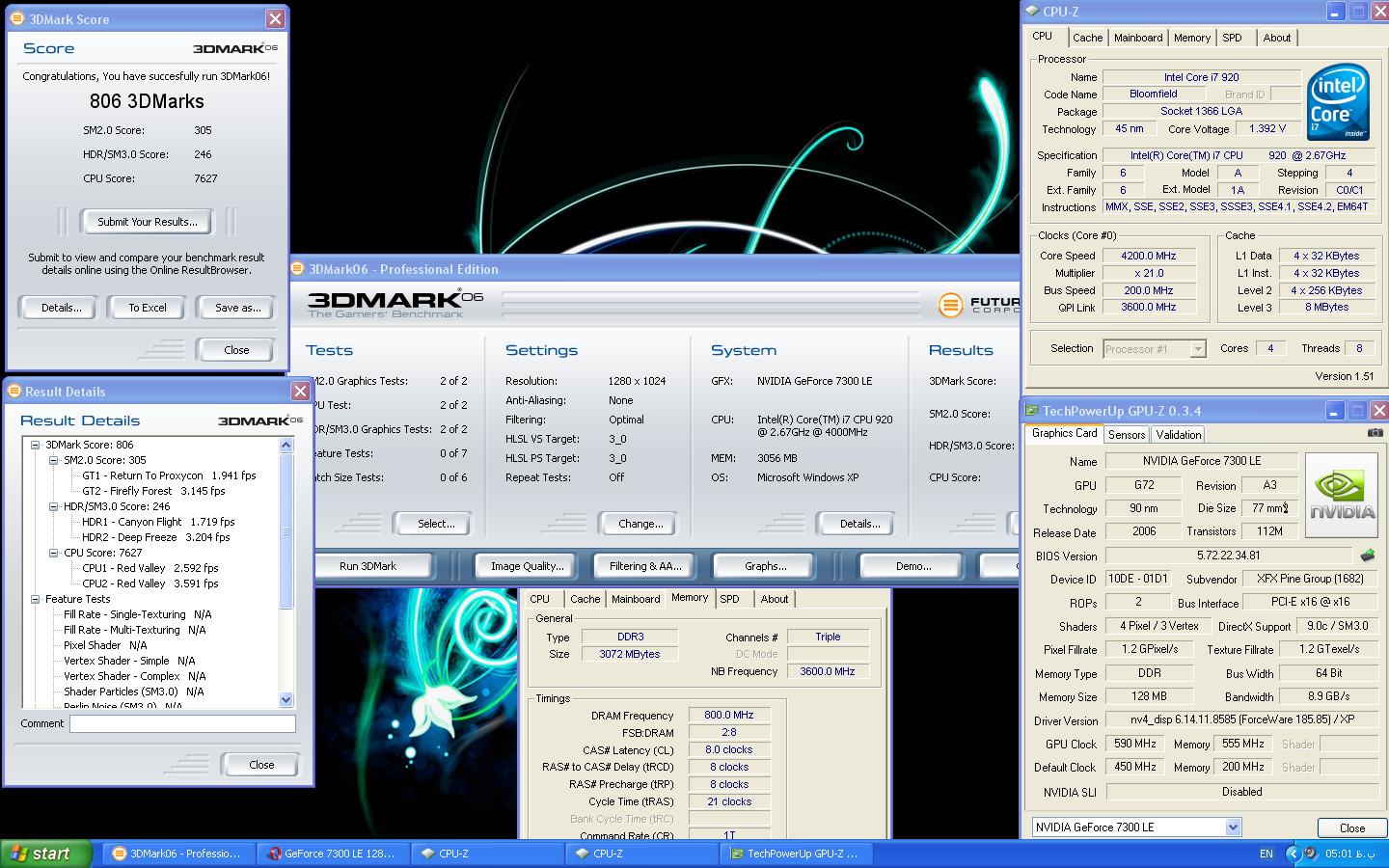Open the SPD tab in top CPU-Z
1389x868 pixels.
1232,38
